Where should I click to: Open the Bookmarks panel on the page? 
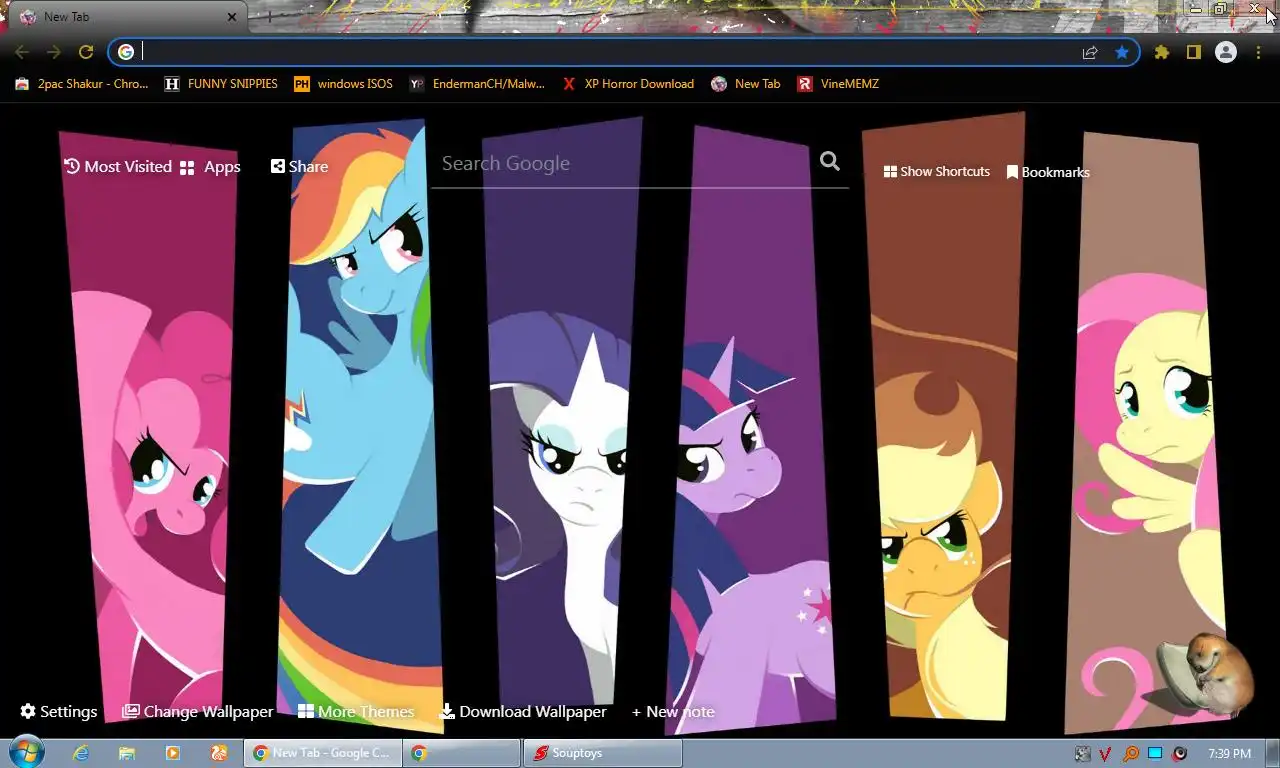(1048, 172)
